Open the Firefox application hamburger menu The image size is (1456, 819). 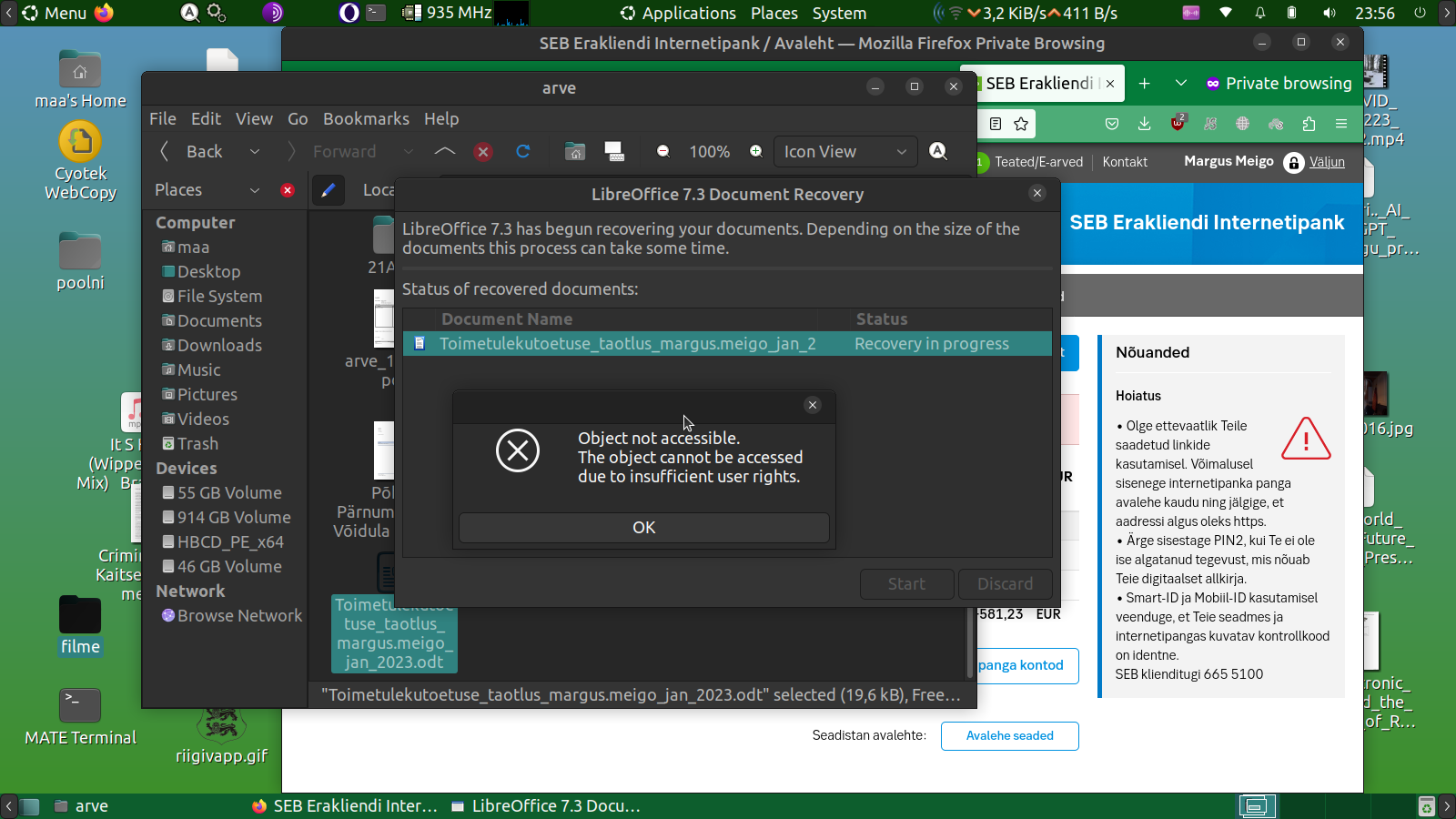[x=1341, y=124]
